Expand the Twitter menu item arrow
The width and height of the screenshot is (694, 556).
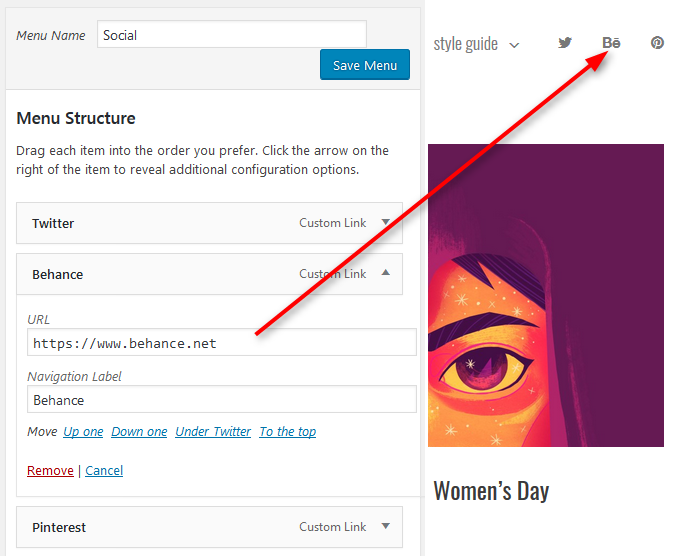[x=386, y=222]
